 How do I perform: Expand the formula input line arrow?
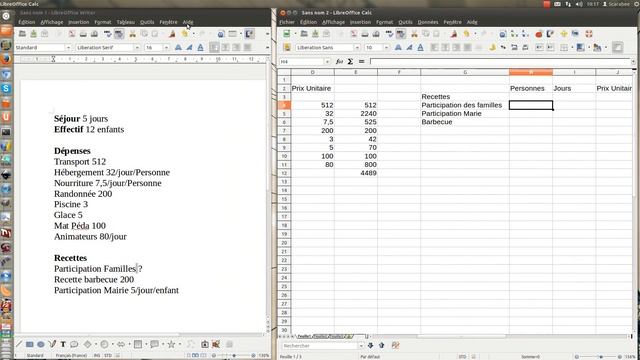coord(633,62)
